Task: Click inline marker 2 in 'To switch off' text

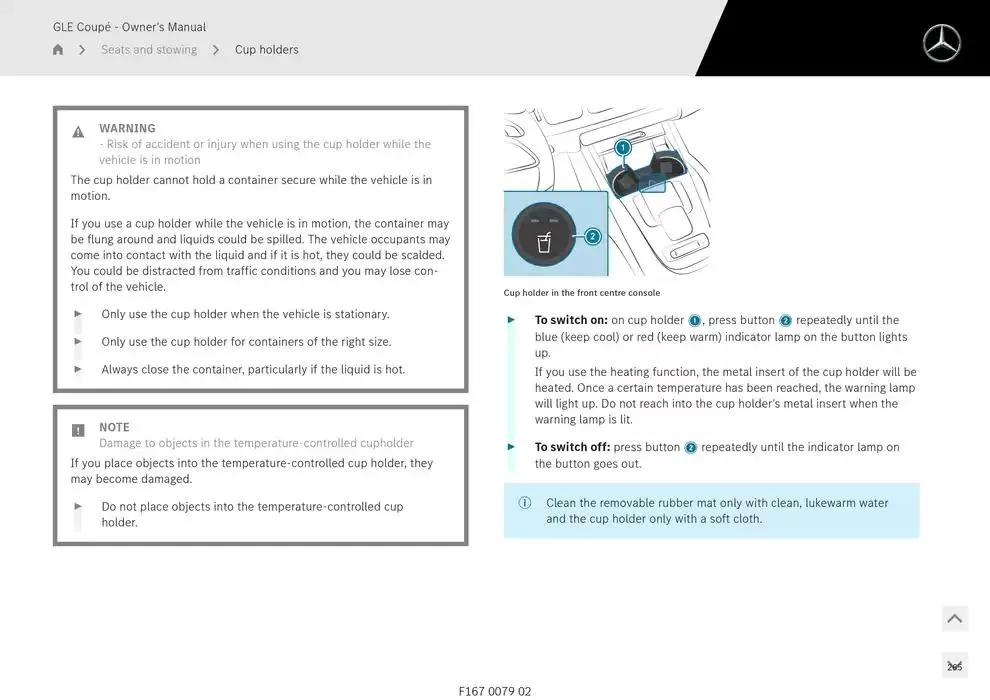Action: tap(690, 448)
